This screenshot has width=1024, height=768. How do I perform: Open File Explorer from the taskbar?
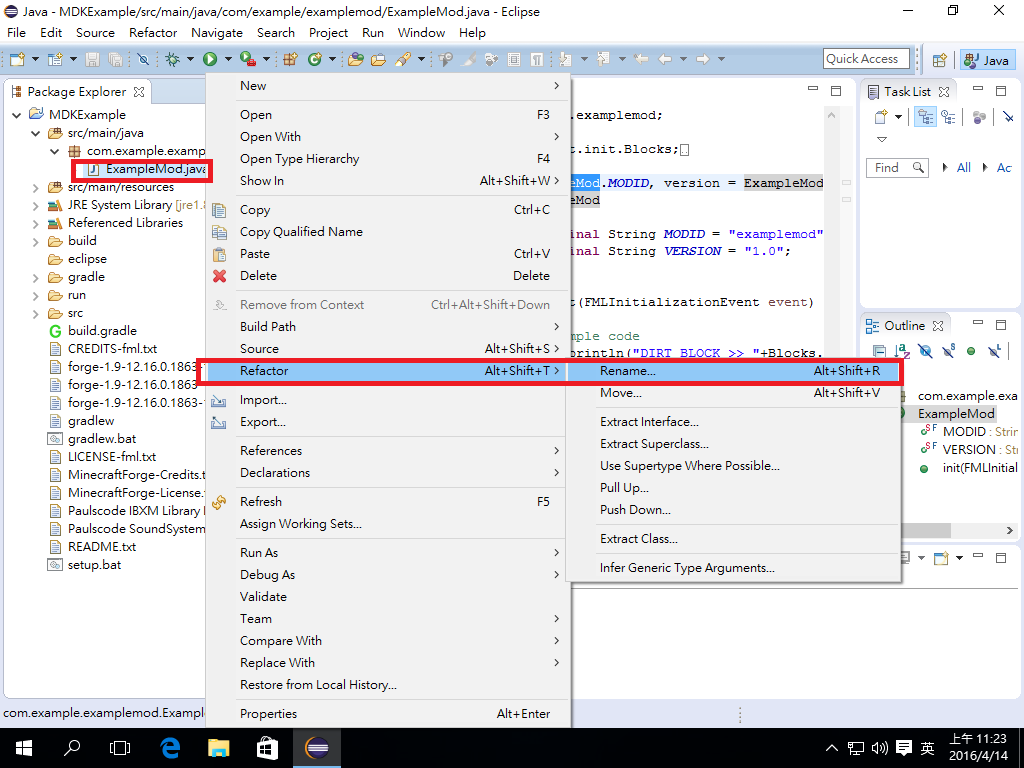(x=219, y=748)
